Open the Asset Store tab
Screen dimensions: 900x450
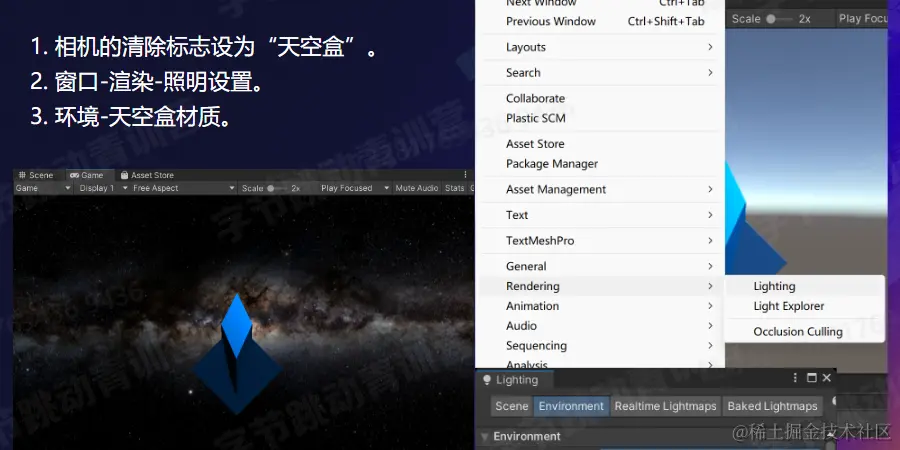pyautogui.click(x=147, y=175)
